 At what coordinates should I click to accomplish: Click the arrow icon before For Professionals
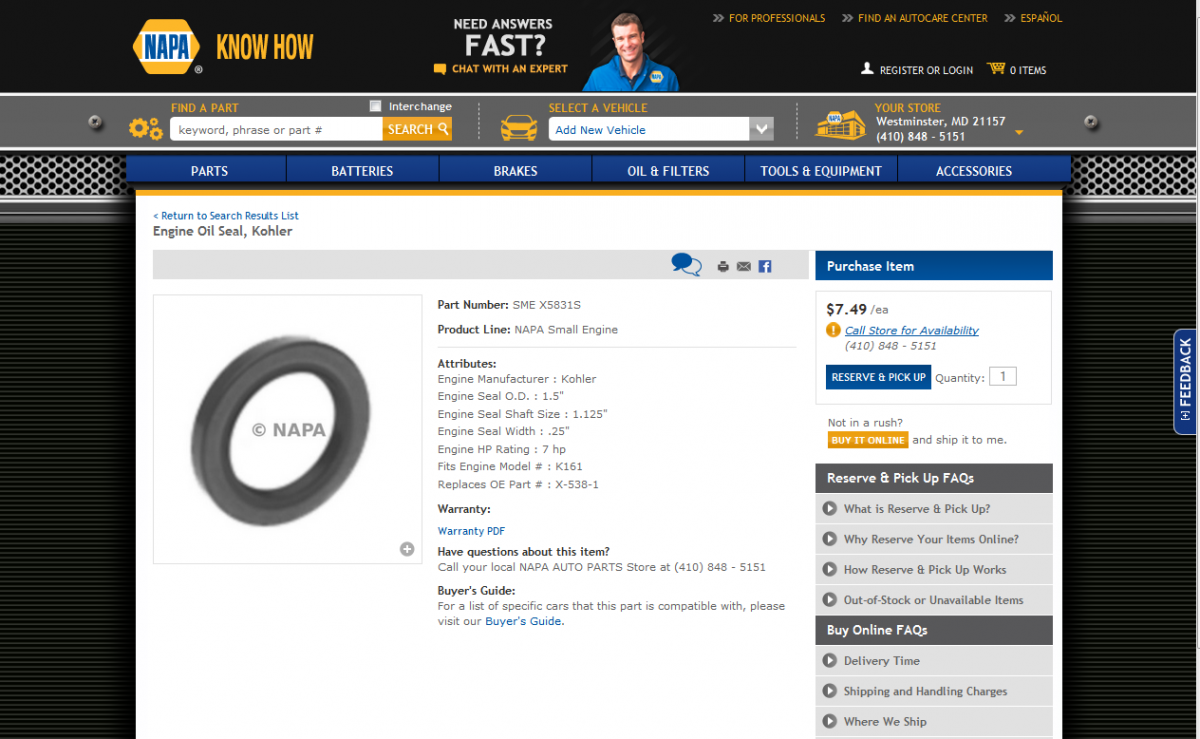[x=719, y=18]
